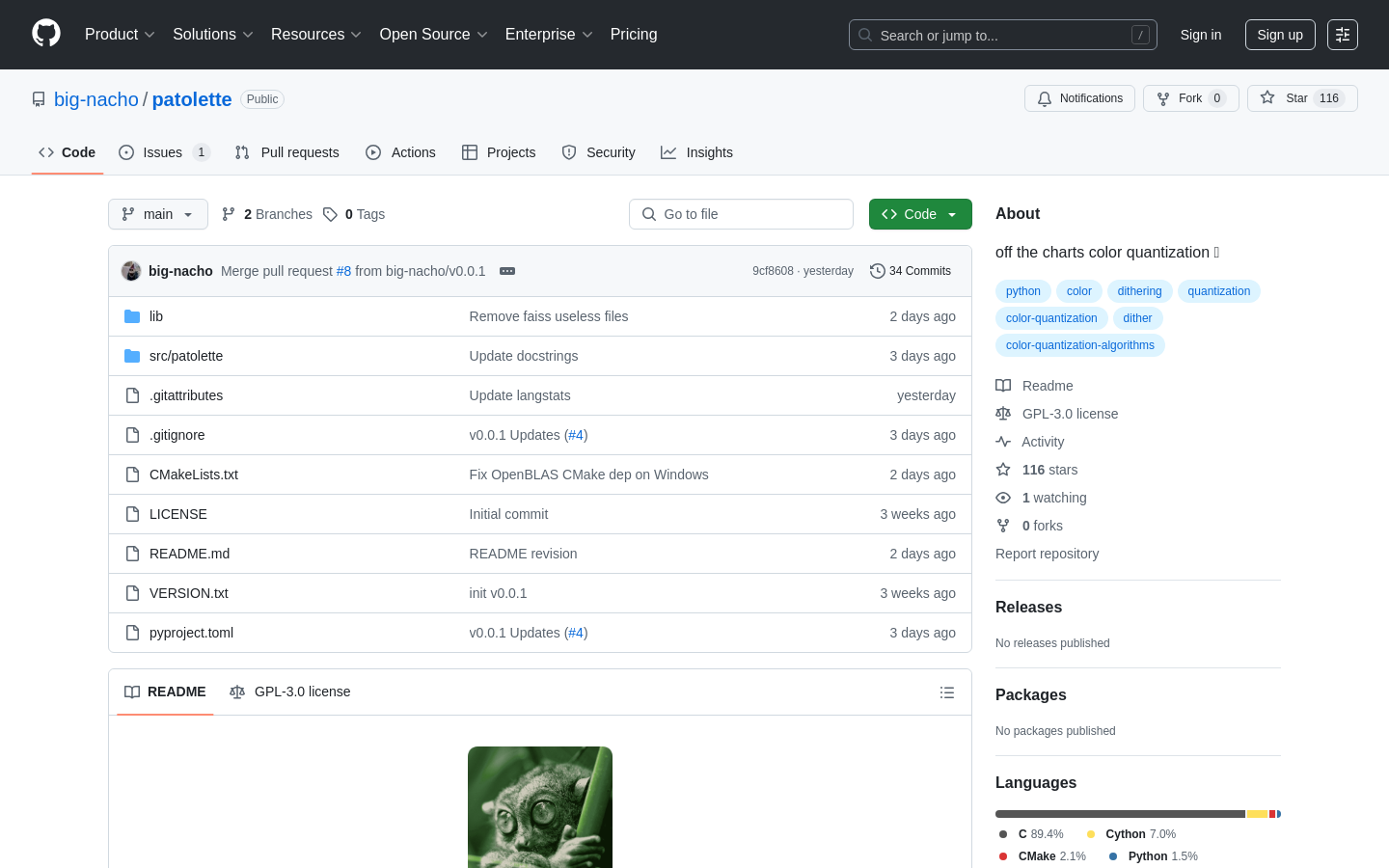Switch to the Security tab
This screenshot has width=1389, height=868.
[598, 152]
